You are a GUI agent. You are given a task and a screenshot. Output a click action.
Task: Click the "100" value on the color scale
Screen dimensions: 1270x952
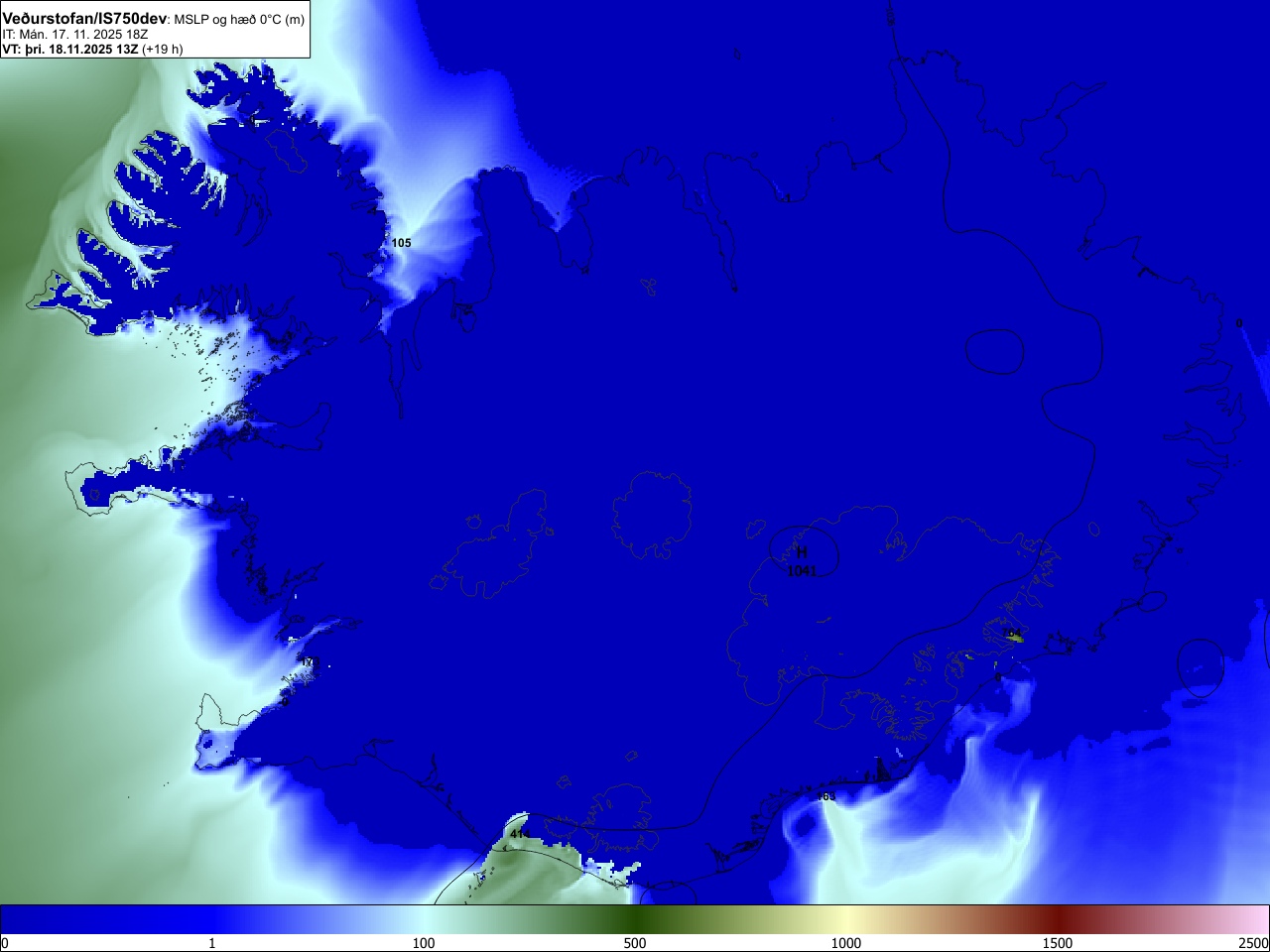point(424,943)
